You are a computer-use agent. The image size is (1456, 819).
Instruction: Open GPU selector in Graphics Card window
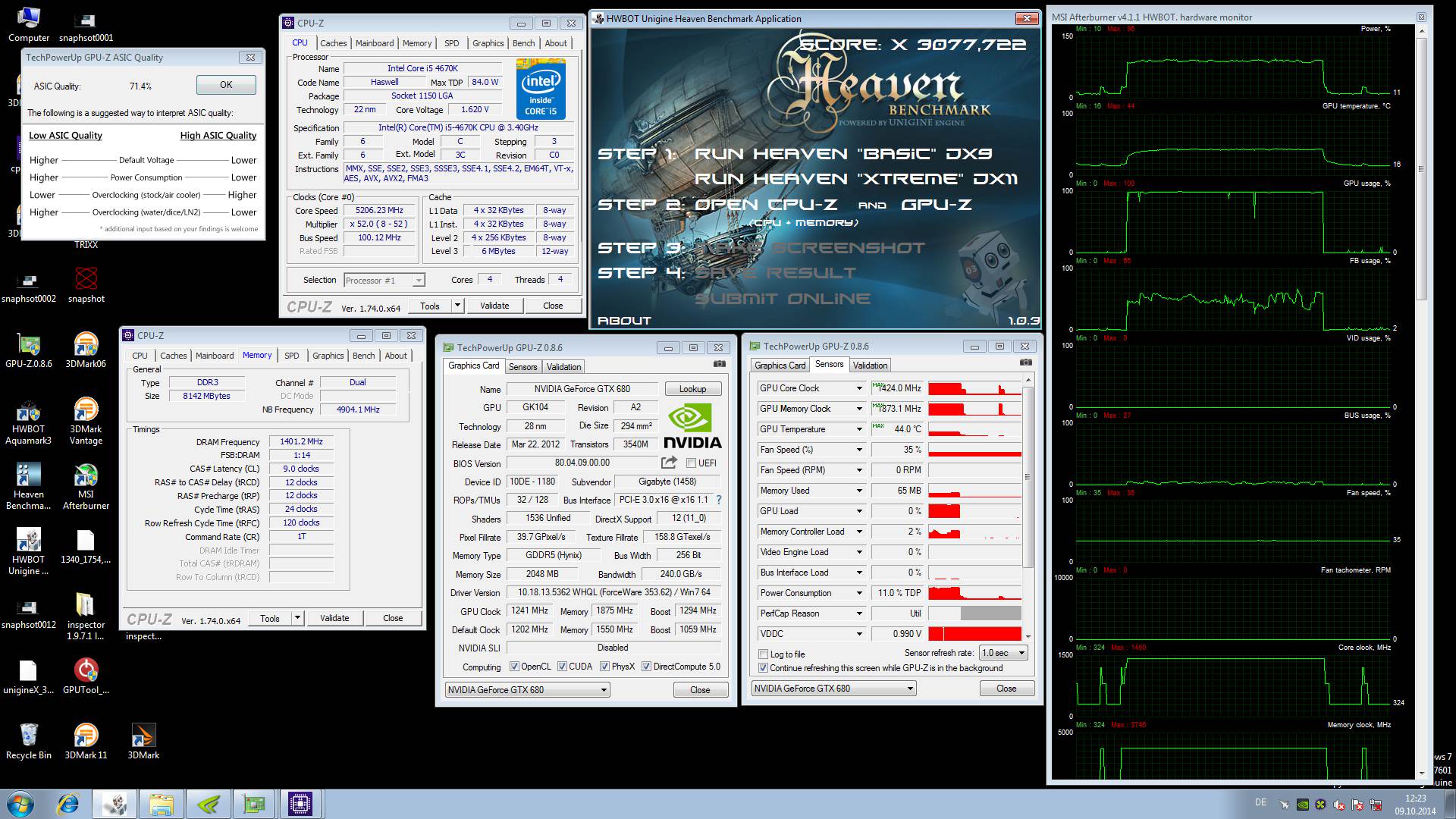click(x=527, y=690)
